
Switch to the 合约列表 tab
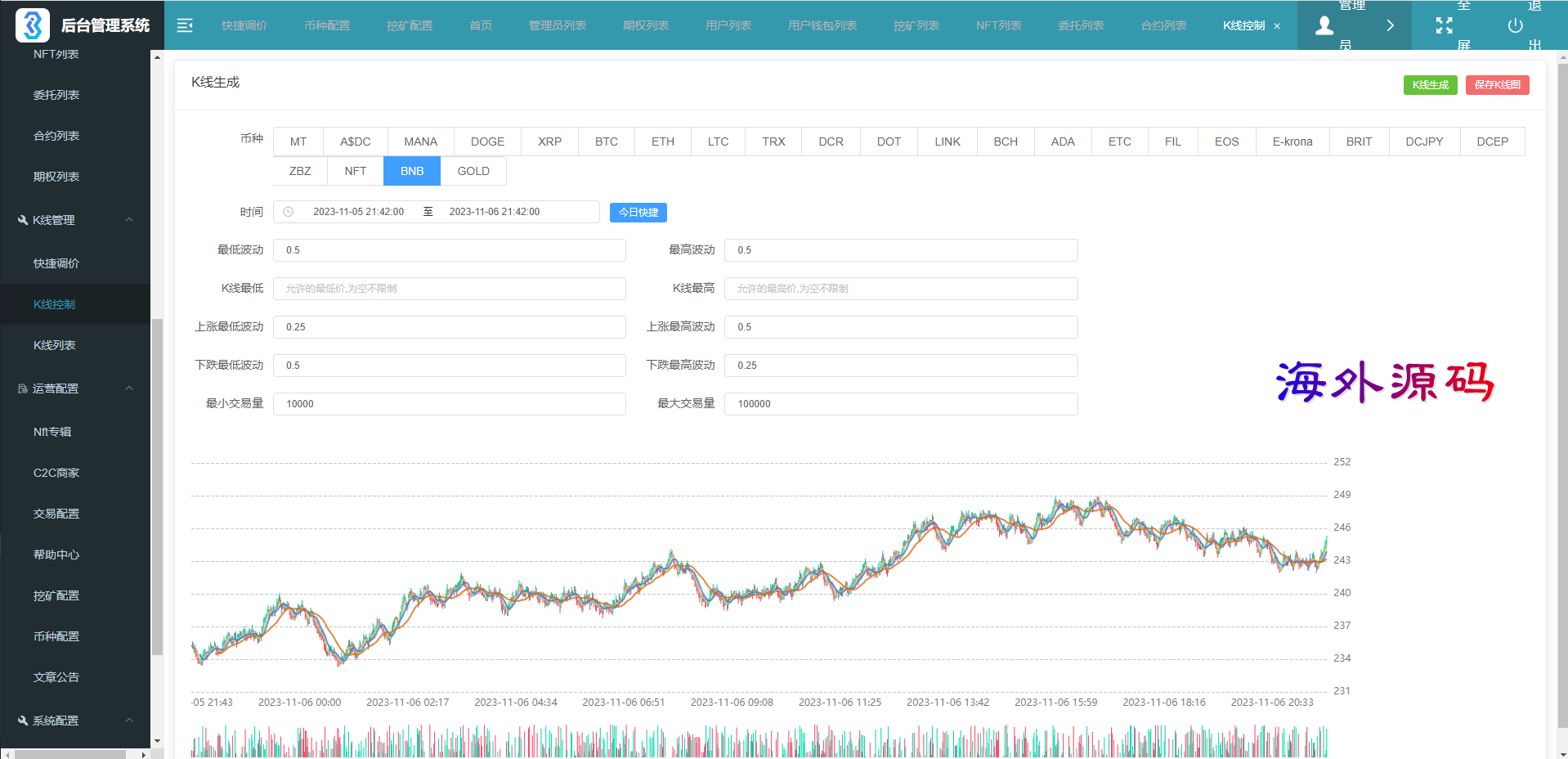pos(1164,25)
